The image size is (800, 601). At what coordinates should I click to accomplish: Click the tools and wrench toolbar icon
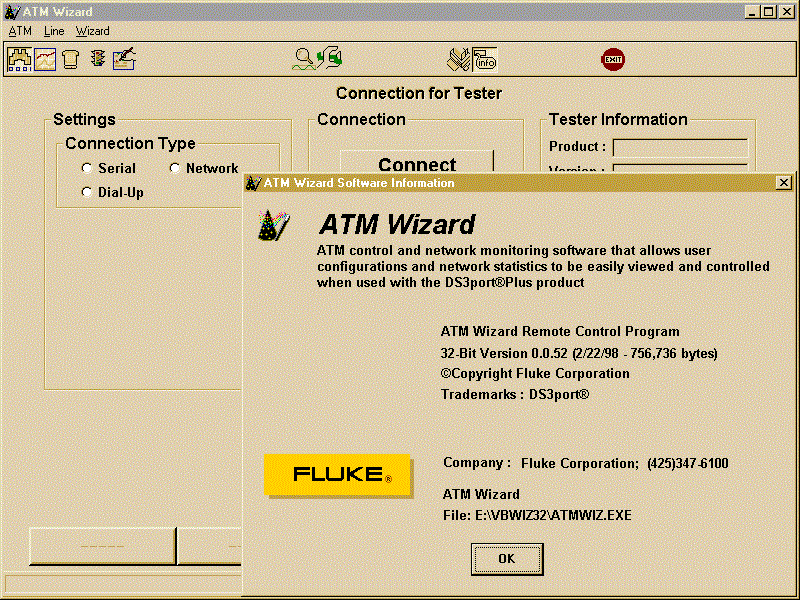click(458, 60)
